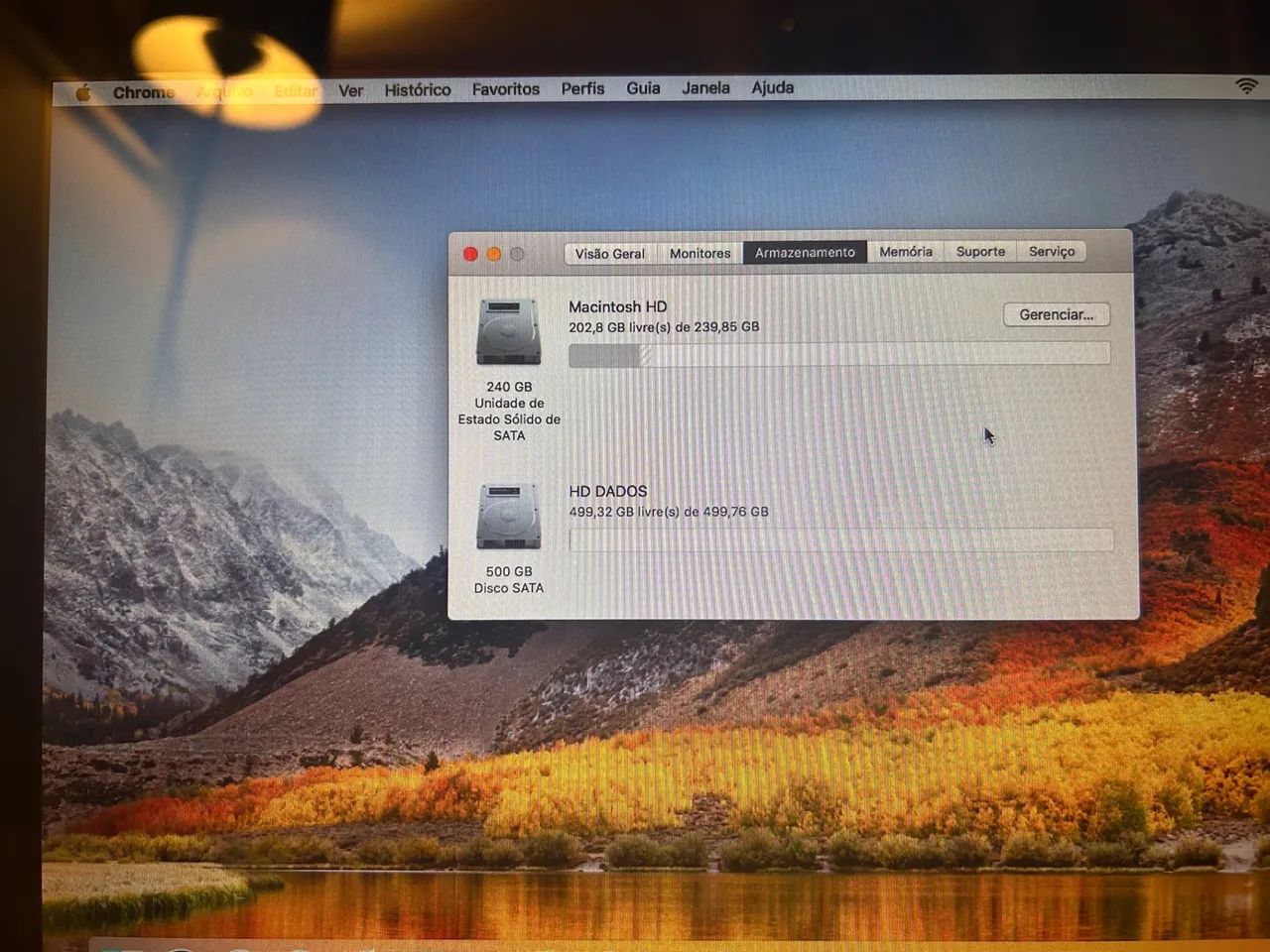This screenshot has height=952, width=1270.
Task: Close the system information window
Action: click(470, 254)
